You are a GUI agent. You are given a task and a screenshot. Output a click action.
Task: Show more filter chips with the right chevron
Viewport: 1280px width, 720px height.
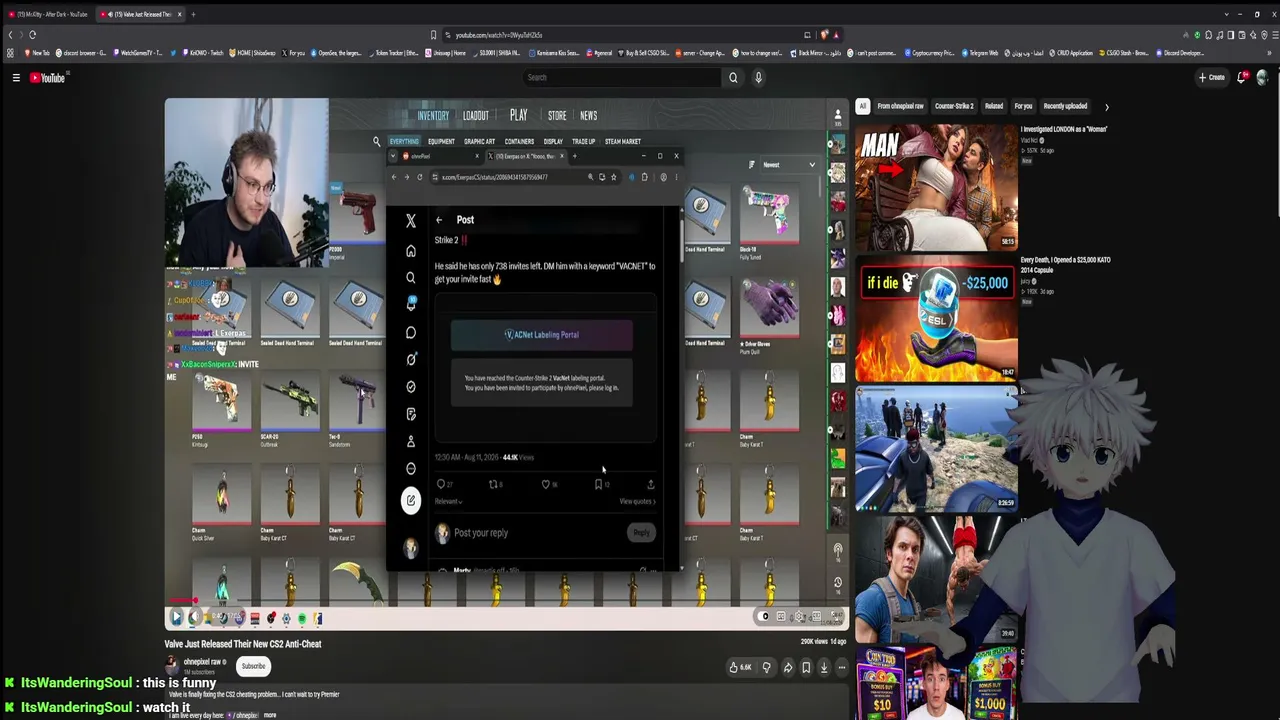click(x=1106, y=106)
